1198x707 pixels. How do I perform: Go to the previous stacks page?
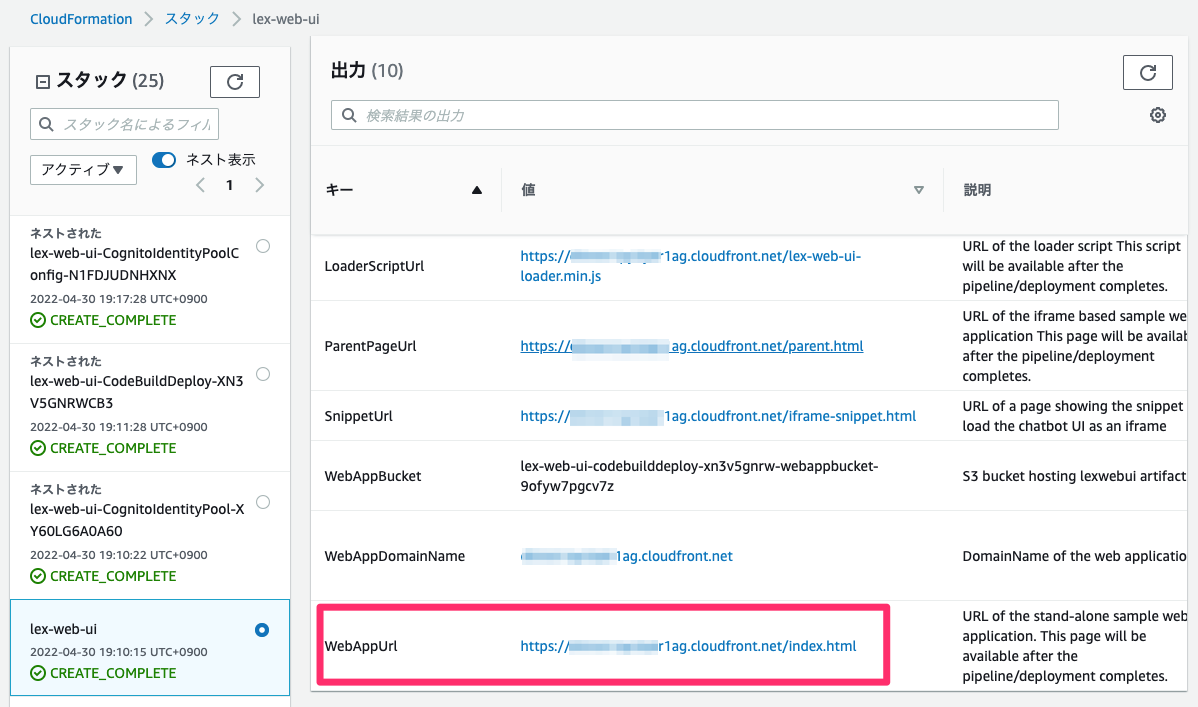click(200, 185)
